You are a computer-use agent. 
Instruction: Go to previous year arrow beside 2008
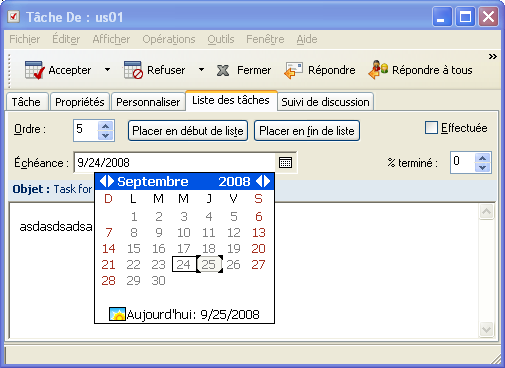pyautogui.click(x=259, y=181)
